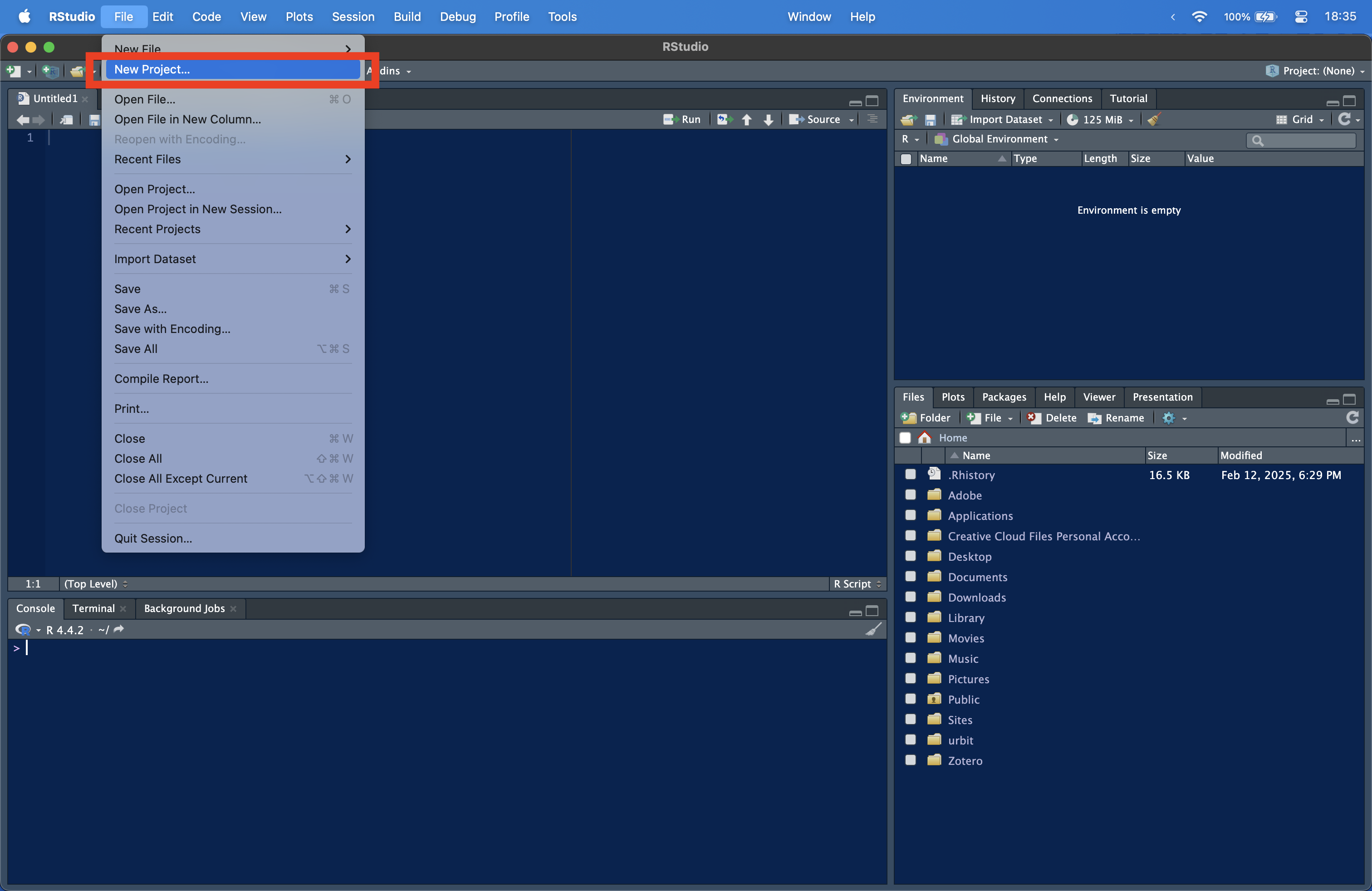1372x891 pixels.
Task: Tick the checkbox for .Rhistory file
Action: click(910, 475)
